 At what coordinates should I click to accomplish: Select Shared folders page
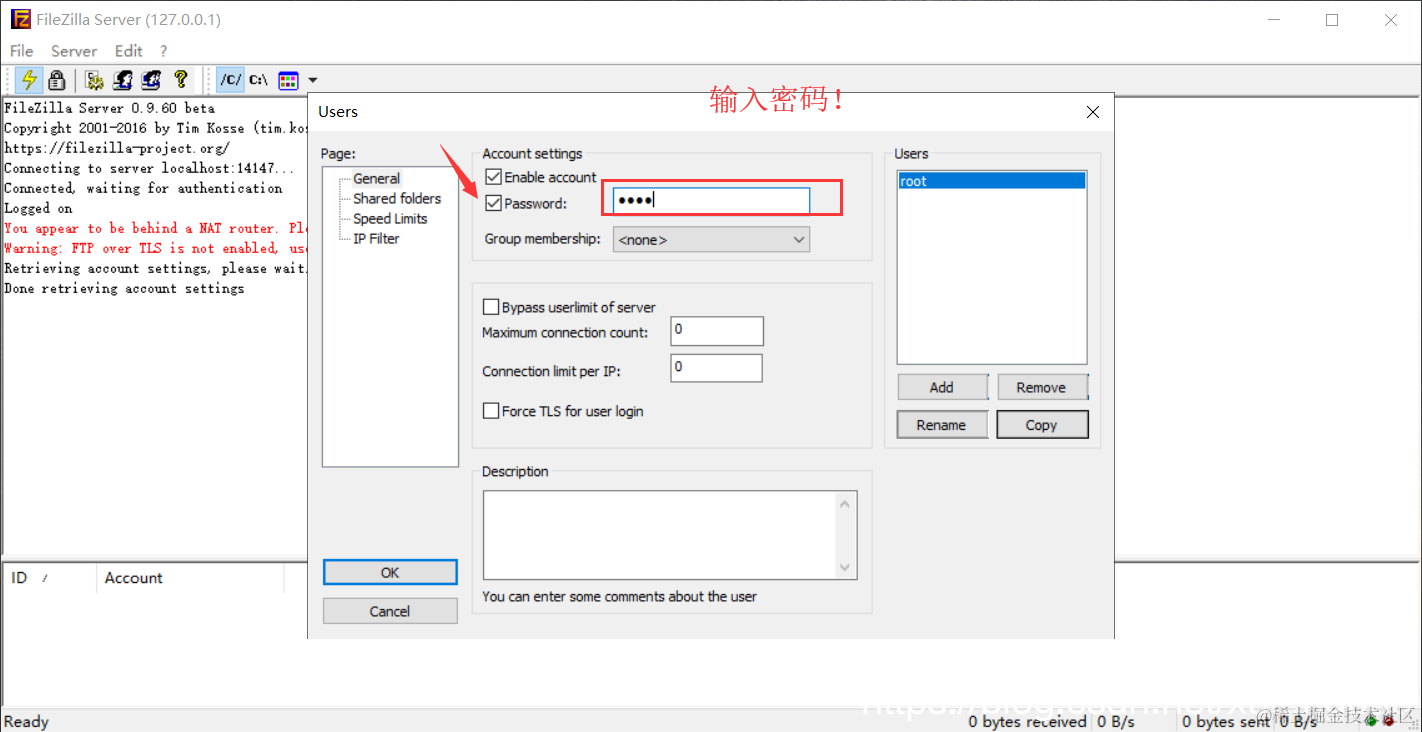[x=397, y=198]
